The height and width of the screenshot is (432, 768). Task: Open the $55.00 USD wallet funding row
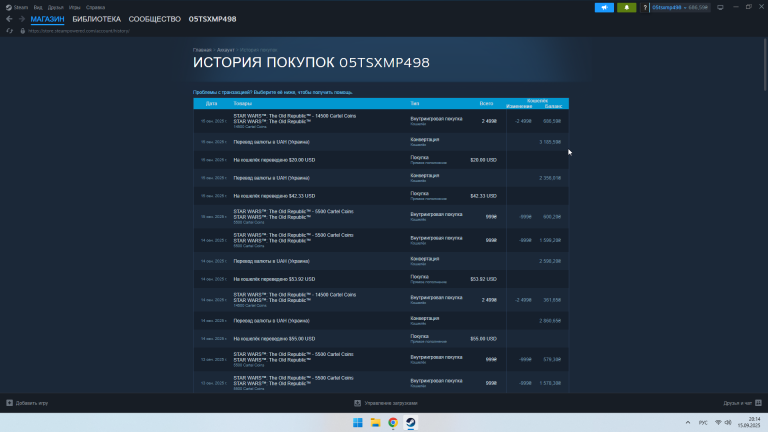pos(381,338)
